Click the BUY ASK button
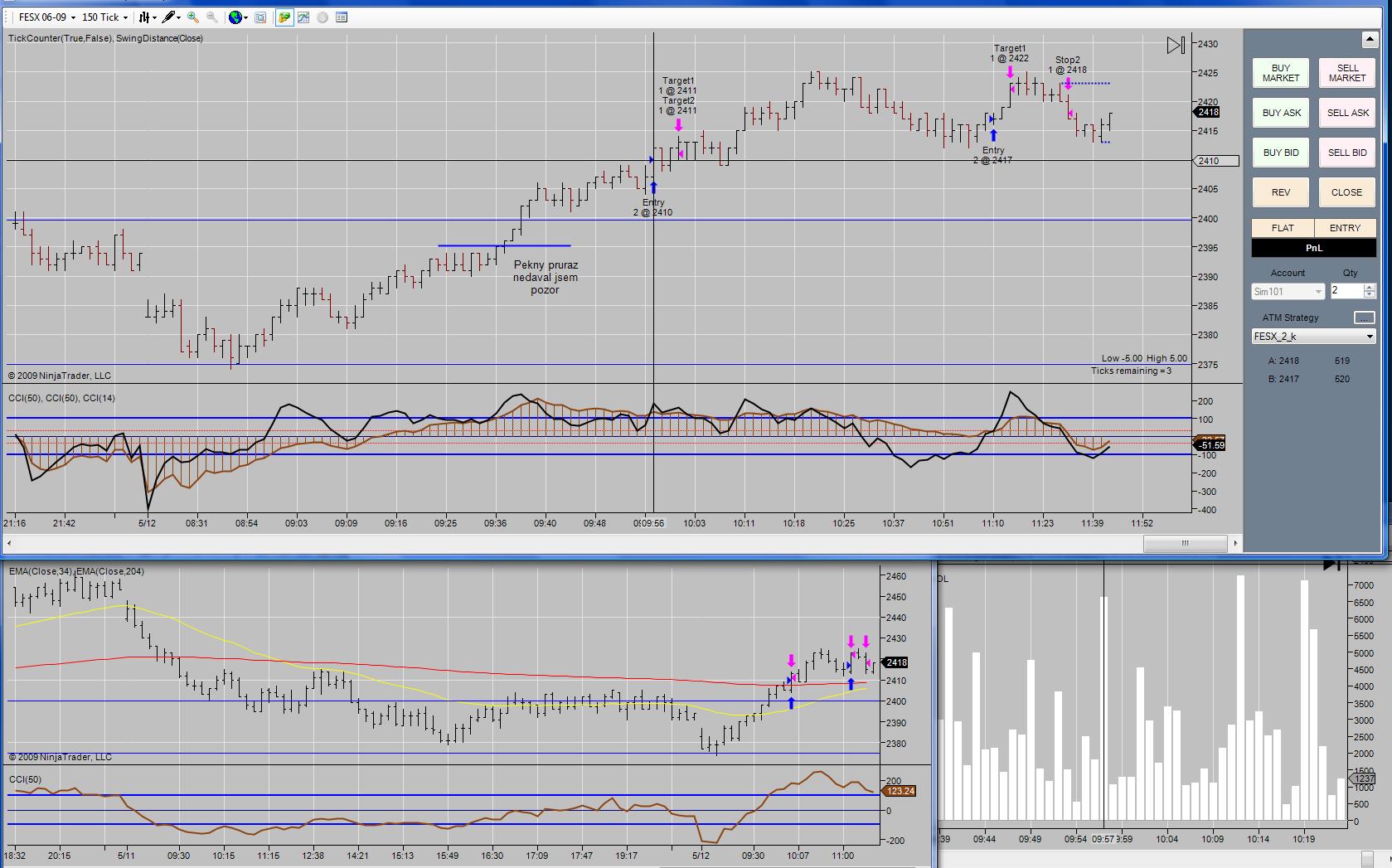 point(1281,113)
